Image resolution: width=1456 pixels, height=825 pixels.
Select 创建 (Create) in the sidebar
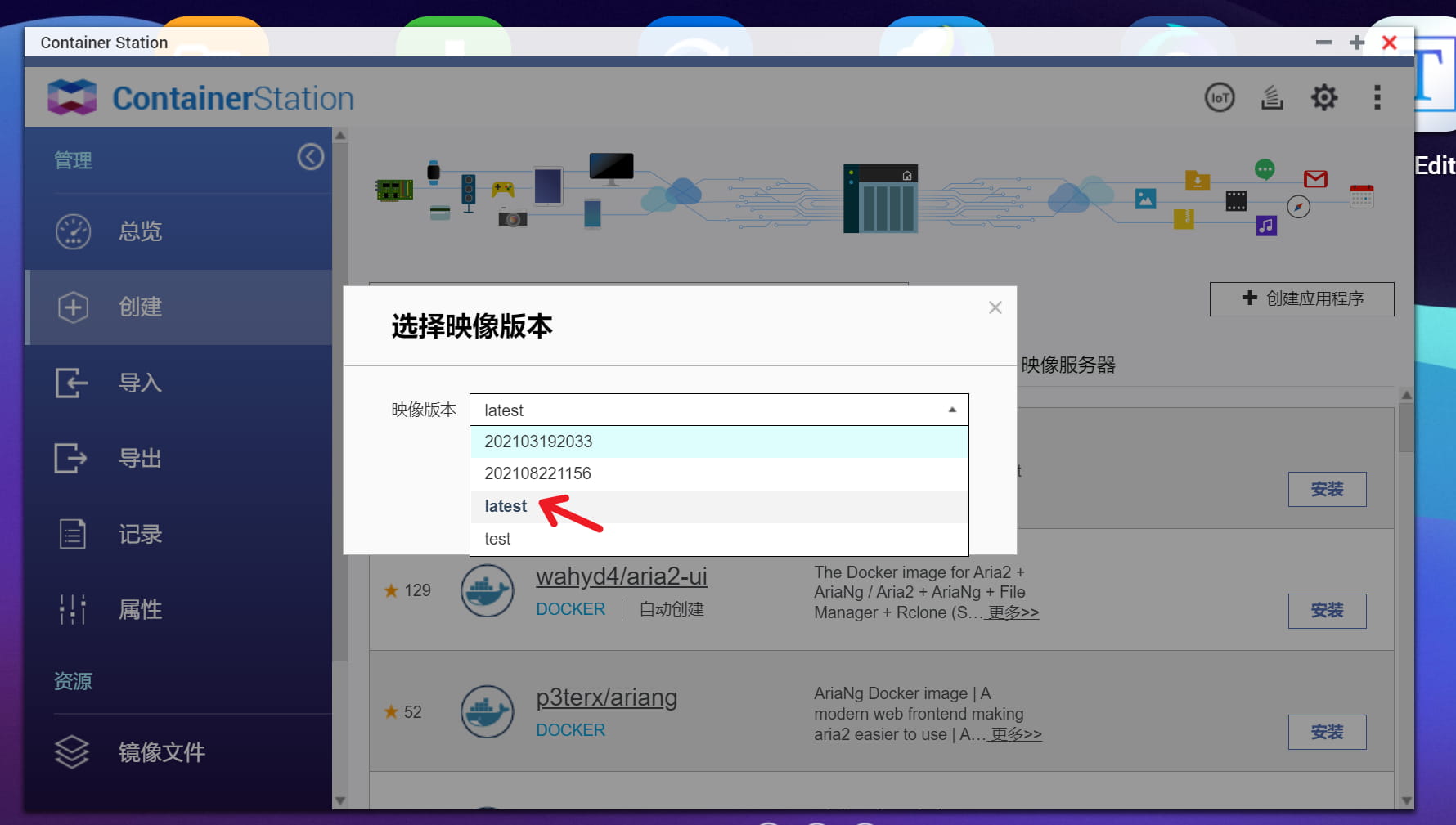click(140, 307)
